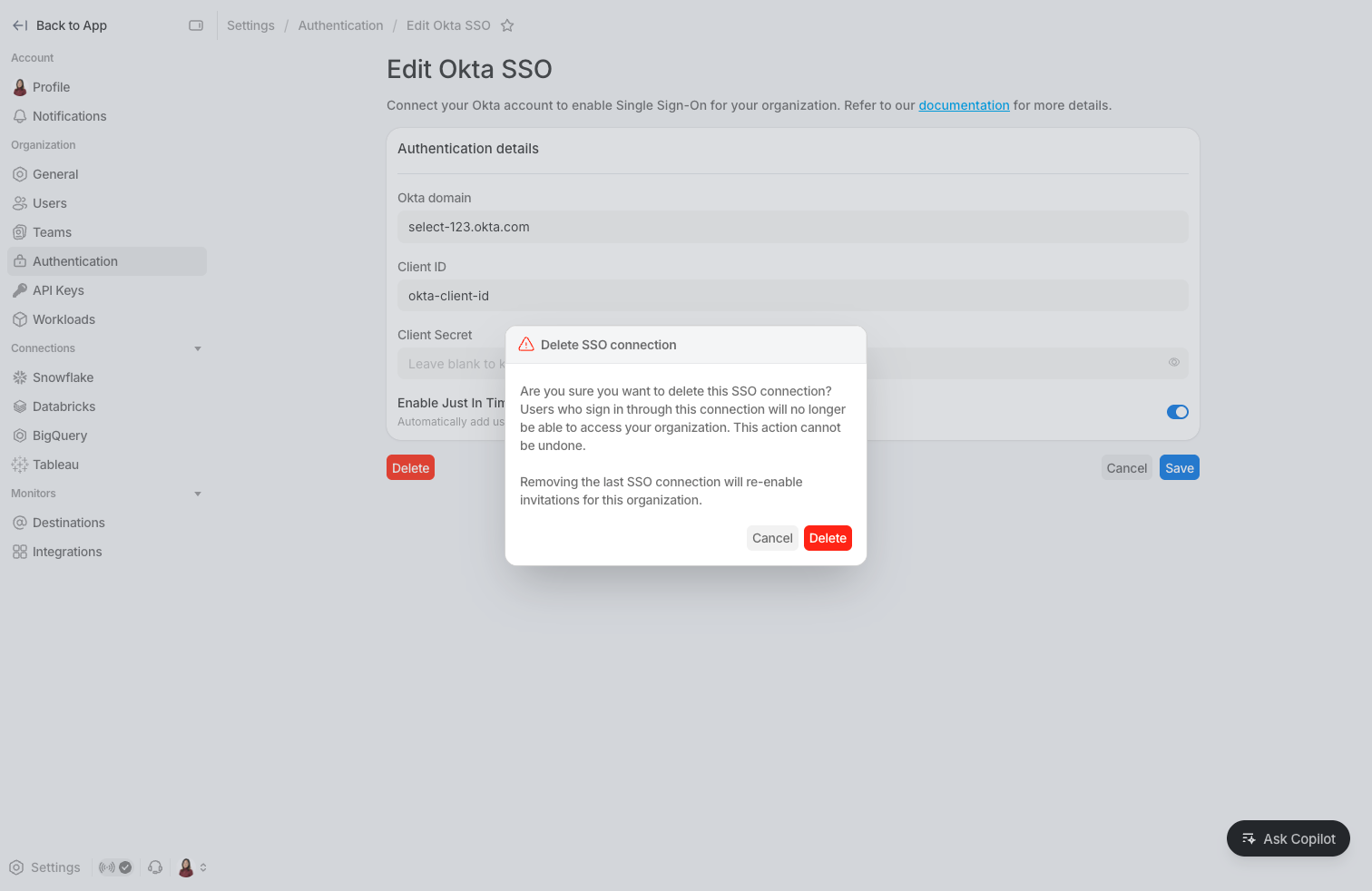This screenshot has width=1372, height=891.
Task: Confirm deletion with the red Delete button
Action: (827, 537)
